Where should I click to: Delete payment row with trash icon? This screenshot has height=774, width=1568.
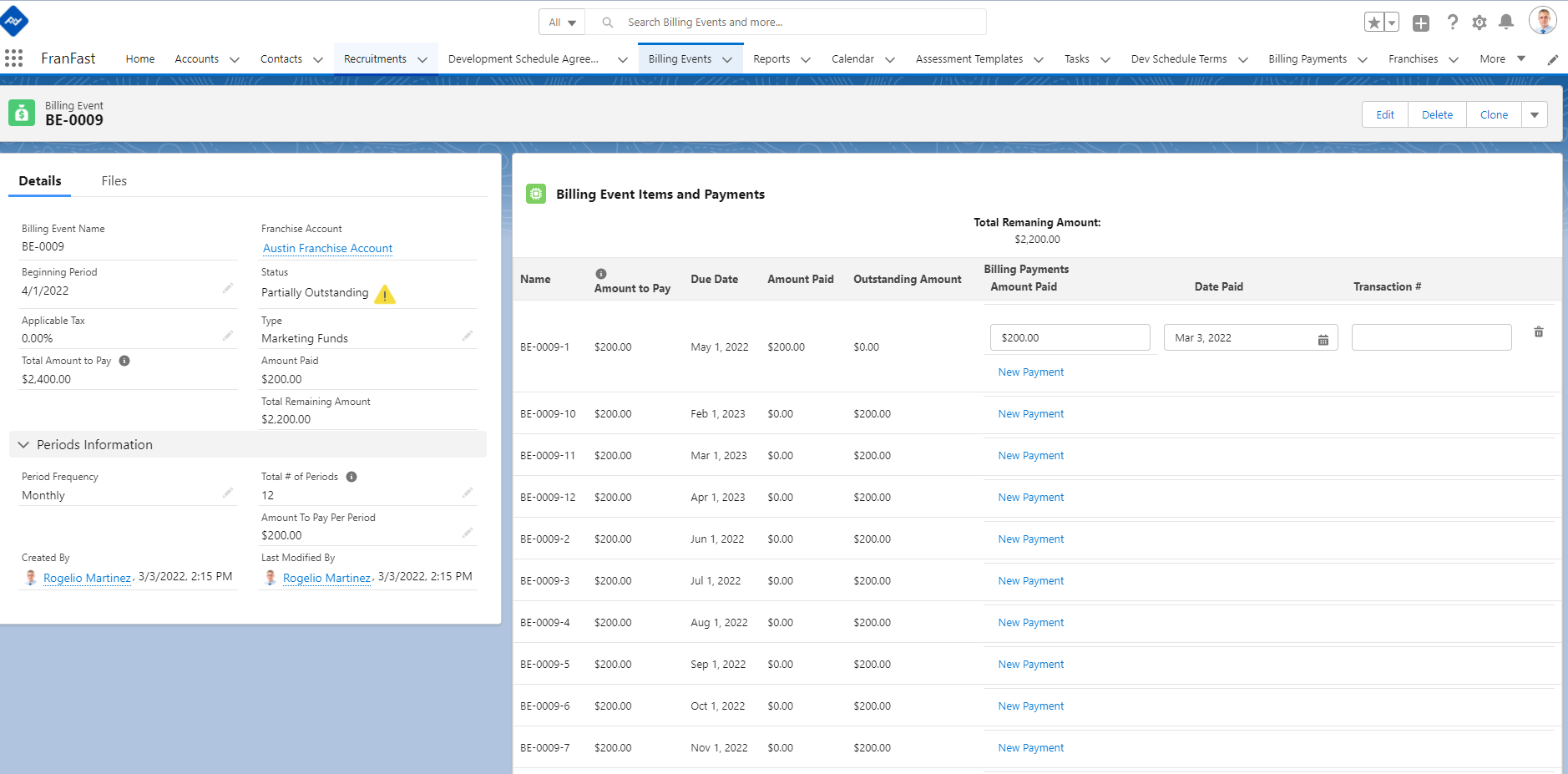click(1538, 332)
